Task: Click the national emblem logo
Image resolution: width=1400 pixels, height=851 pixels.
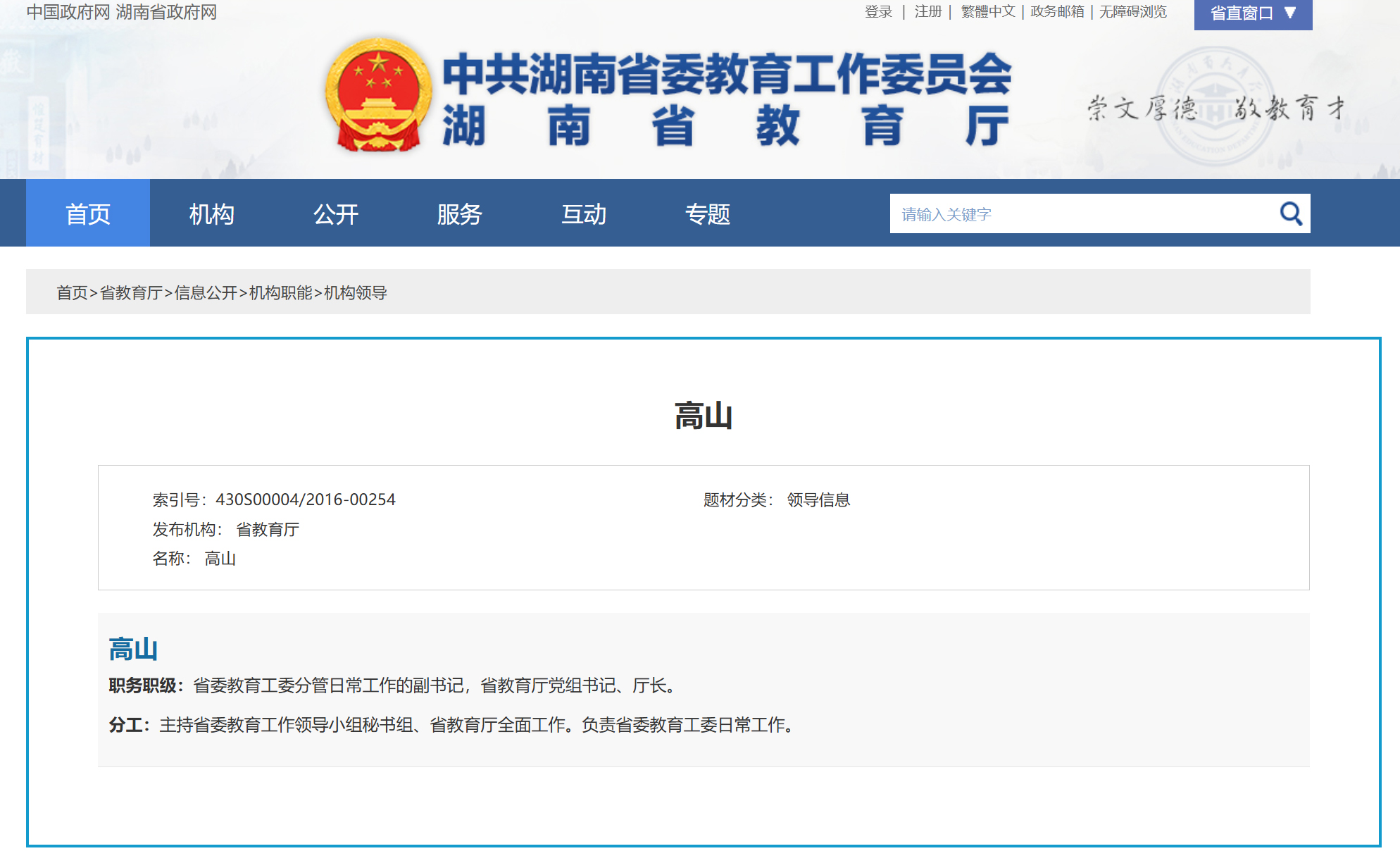Action: [x=378, y=95]
